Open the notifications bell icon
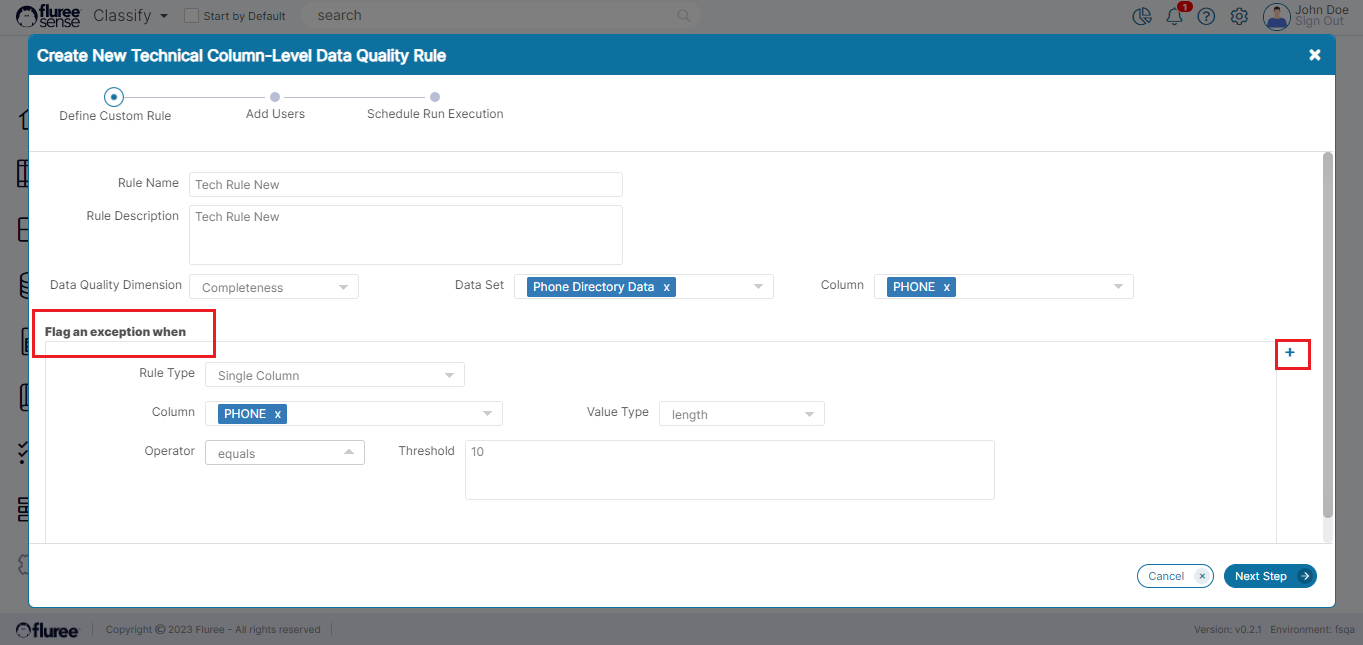 [x=1175, y=16]
